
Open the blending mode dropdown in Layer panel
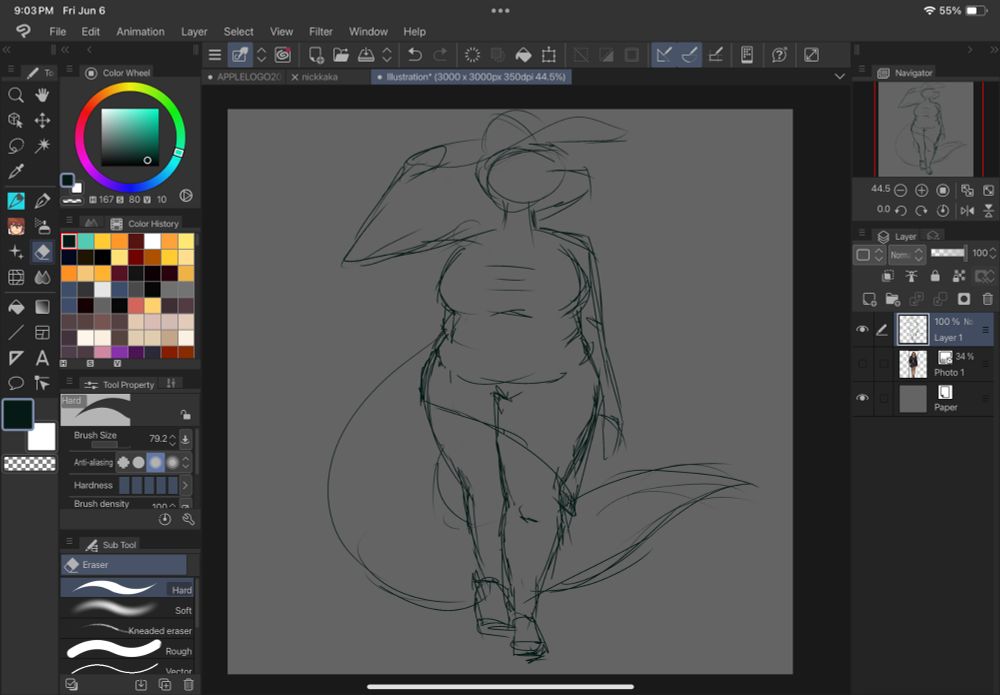tap(907, 254)
